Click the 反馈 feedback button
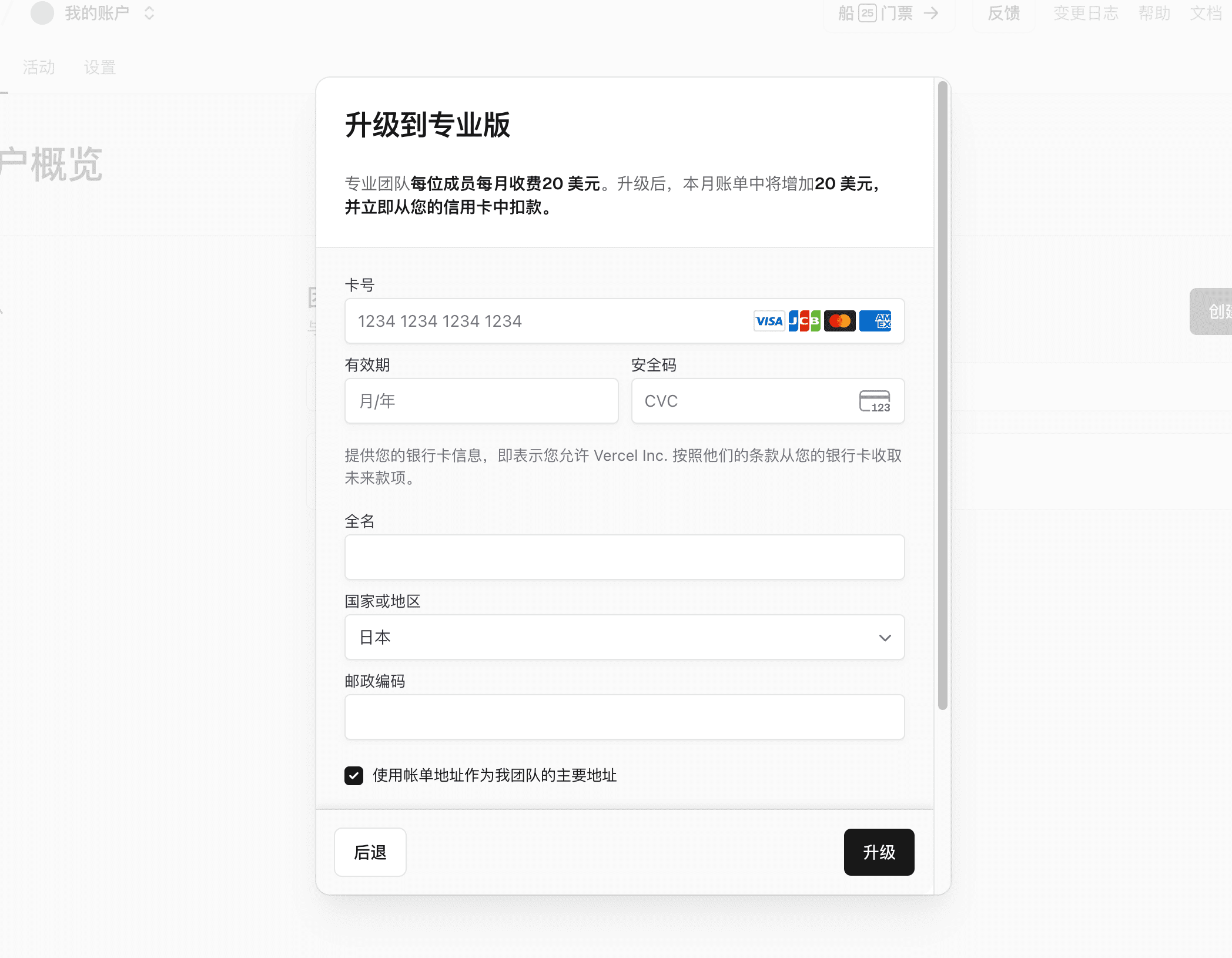Image resolution: width=1232 pixels, height=958 pixels. 1003,13
